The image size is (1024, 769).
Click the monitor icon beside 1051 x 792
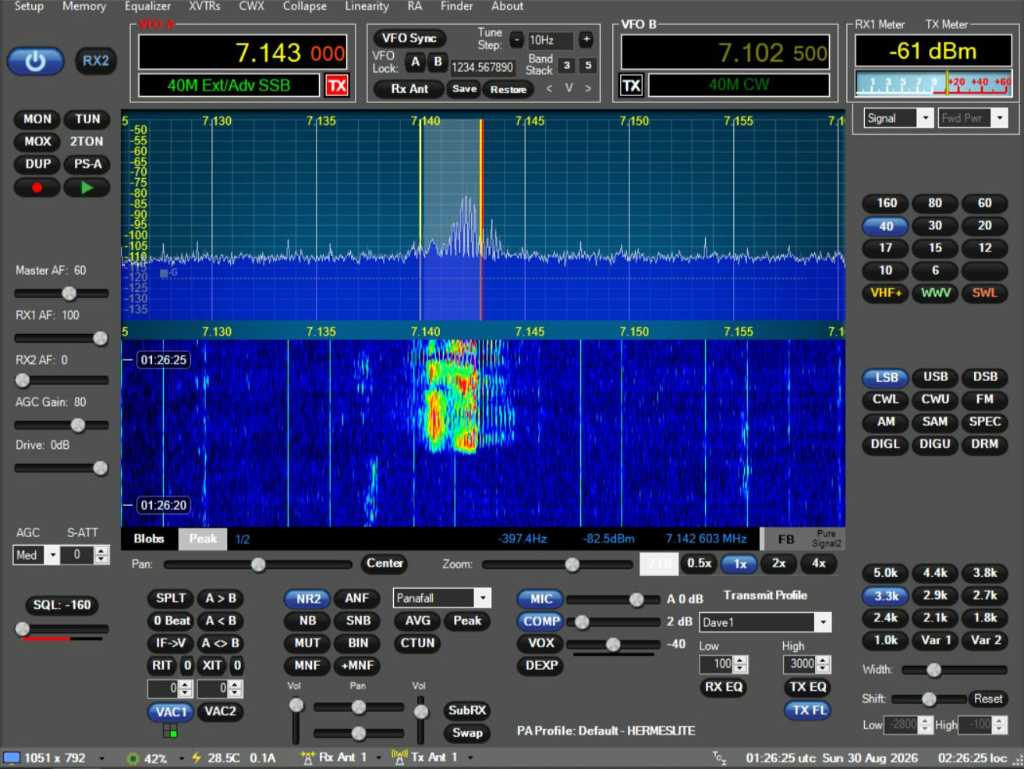point(11,758)
